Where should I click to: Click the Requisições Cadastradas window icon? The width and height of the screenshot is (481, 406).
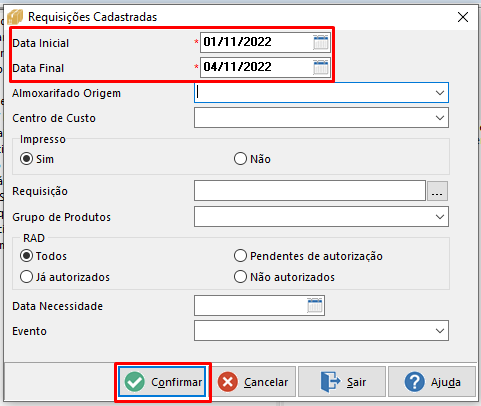pos(15,17)
